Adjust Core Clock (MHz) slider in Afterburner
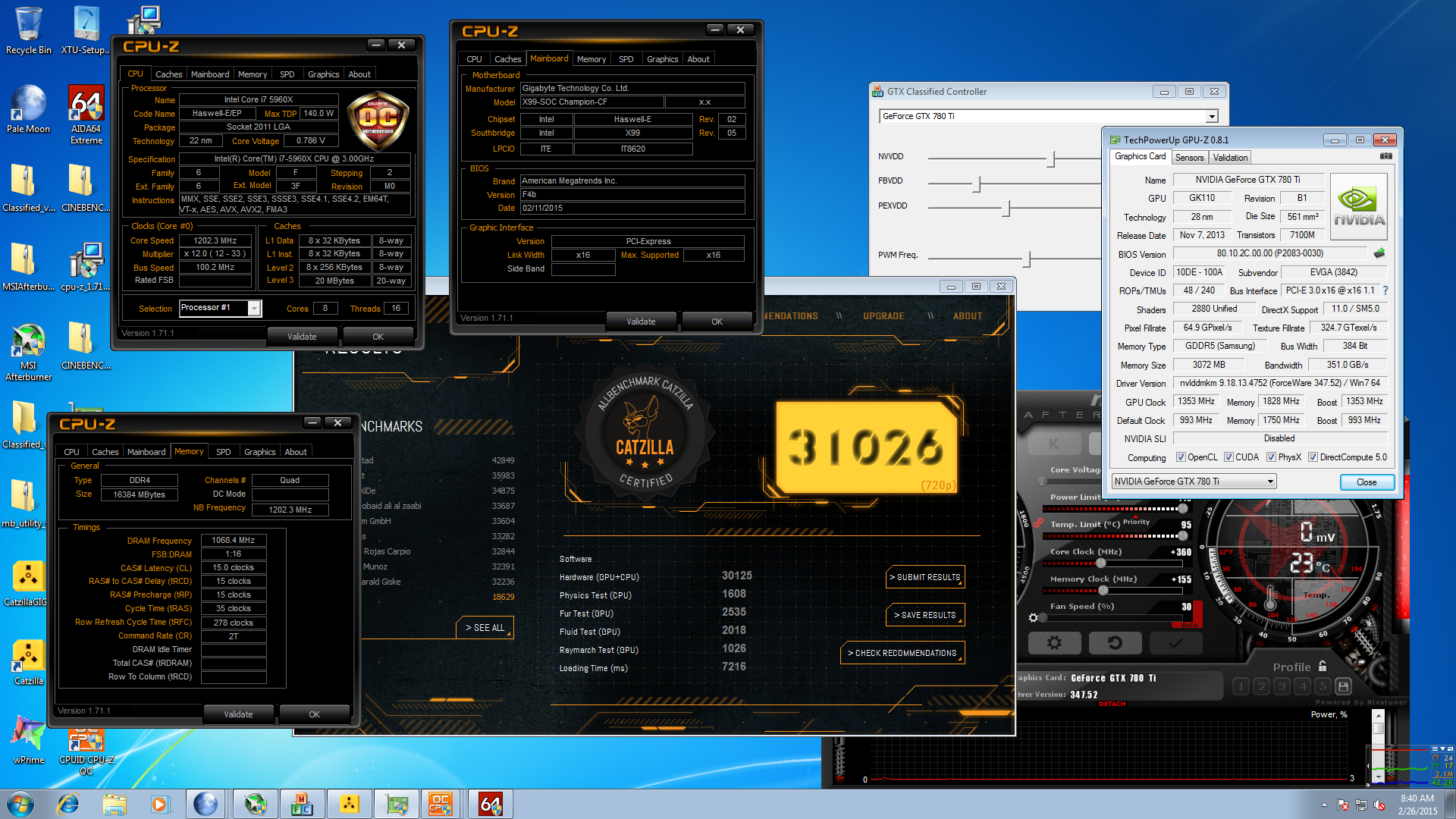The height and width of the screenshot is (819, 1456). coord(1100,563)
